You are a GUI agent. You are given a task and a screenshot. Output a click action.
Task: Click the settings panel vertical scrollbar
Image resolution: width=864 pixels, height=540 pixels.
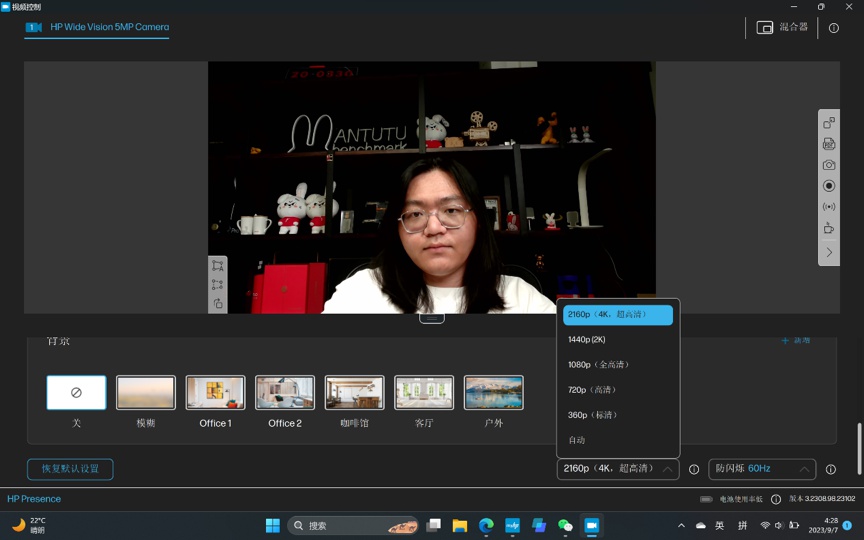[x=858, y=448]
